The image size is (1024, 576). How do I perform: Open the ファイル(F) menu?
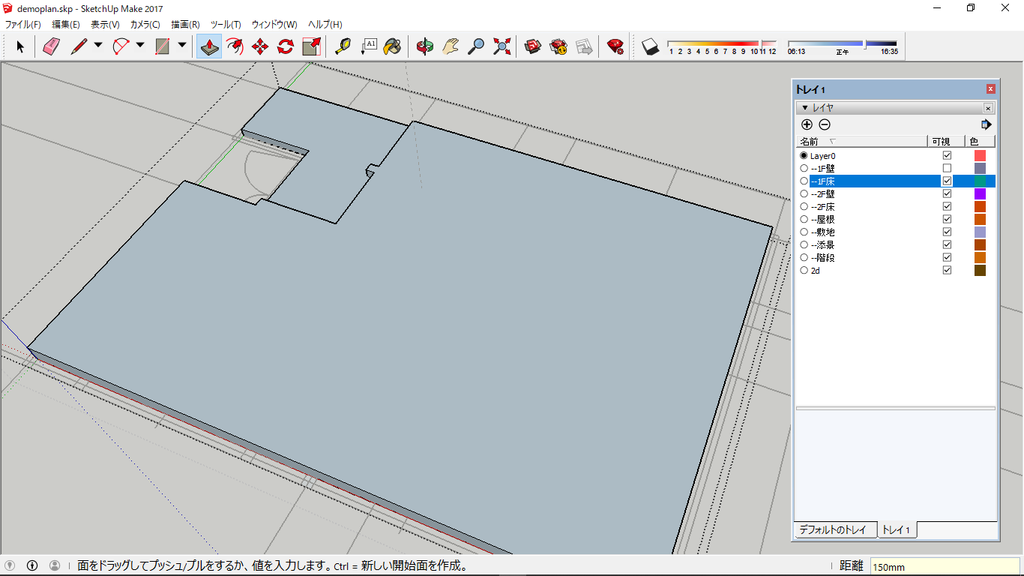[23, 24]
